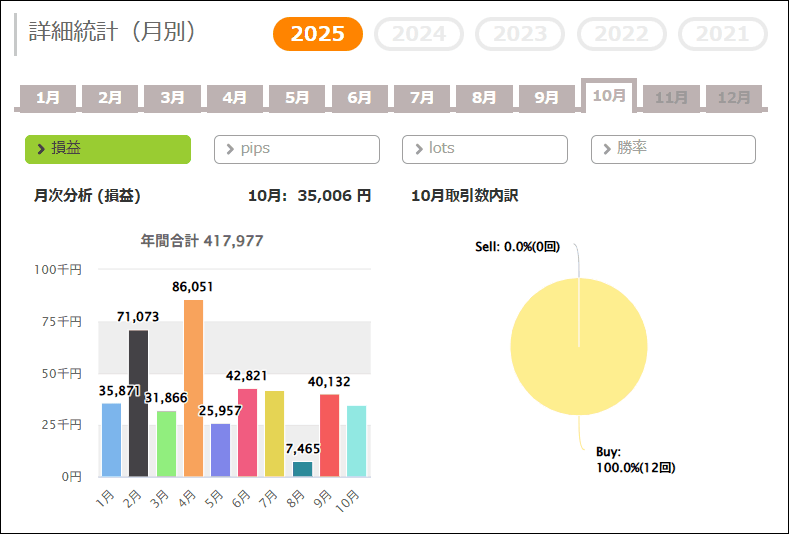Image resolution: width=789 pixels, height=534 pixels.
Task: Click the active 10月 tab
Action: (609, 95)
